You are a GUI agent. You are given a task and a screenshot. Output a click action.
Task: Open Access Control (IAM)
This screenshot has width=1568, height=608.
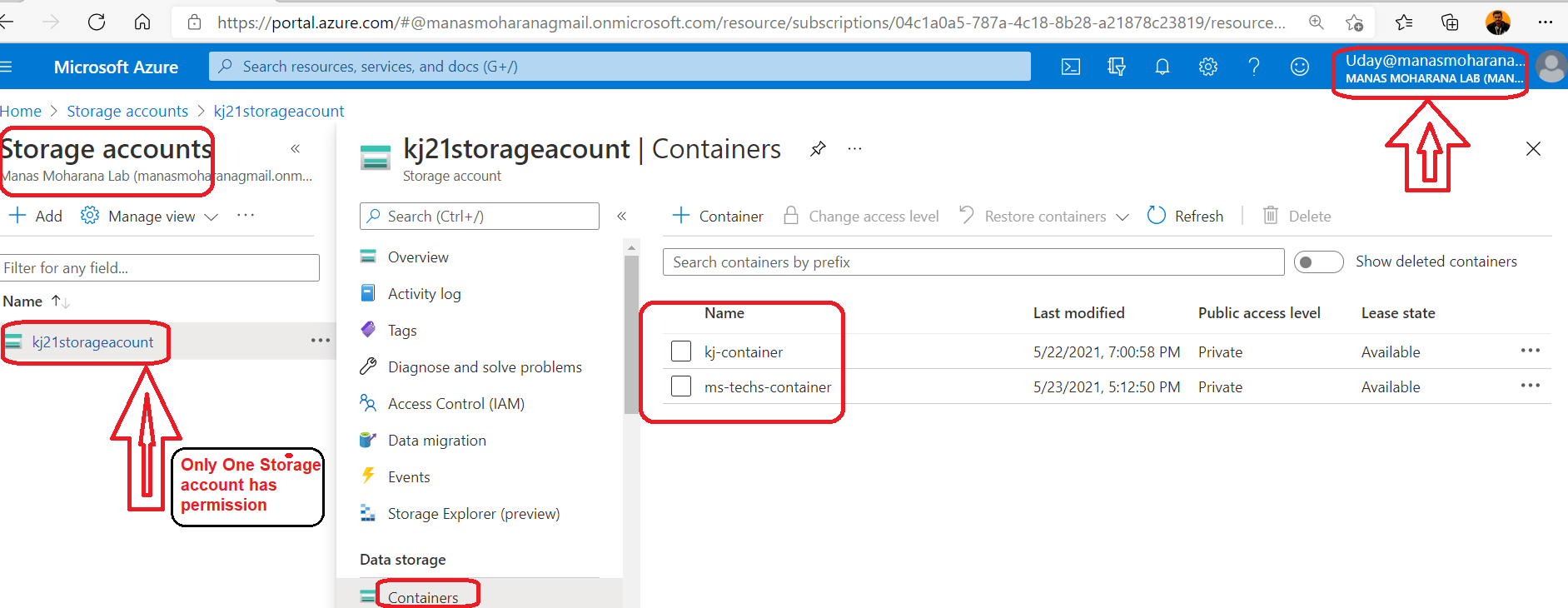pyautogui.click(x=456, y=404)
